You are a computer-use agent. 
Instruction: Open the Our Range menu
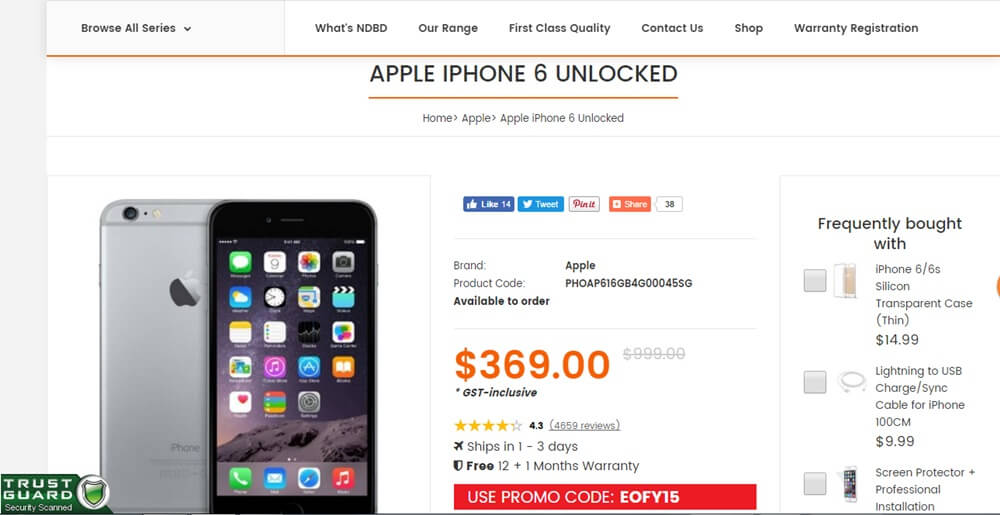(448, 28)
